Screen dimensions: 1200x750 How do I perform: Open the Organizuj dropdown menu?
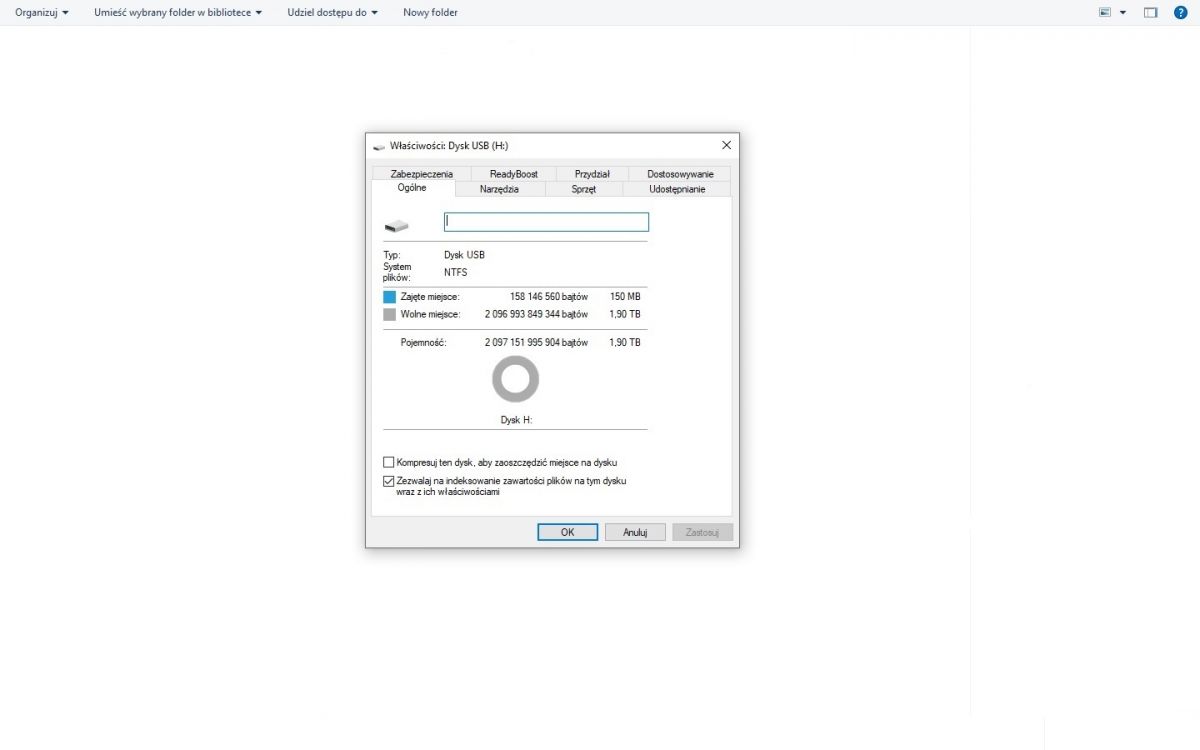click(42, 13)
